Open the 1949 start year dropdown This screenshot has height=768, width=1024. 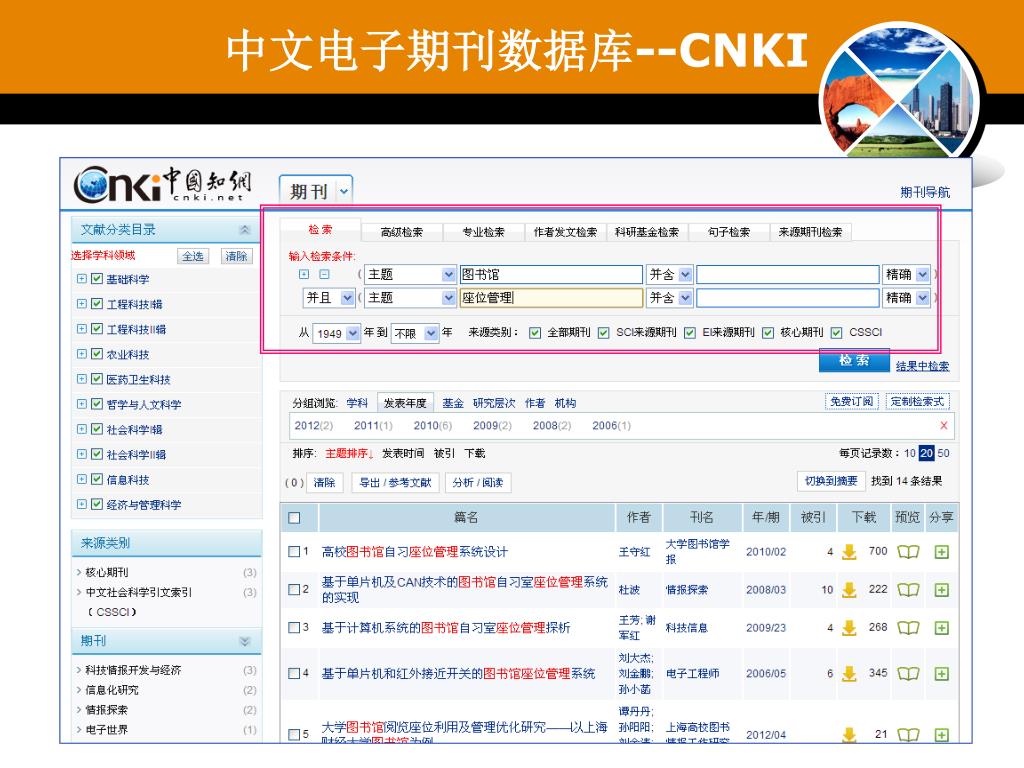353,333
